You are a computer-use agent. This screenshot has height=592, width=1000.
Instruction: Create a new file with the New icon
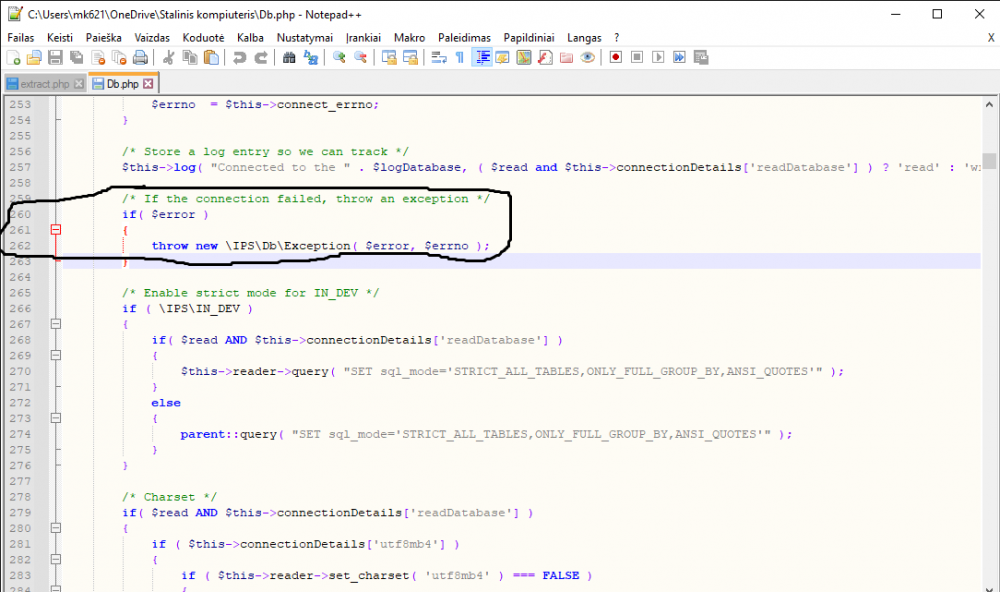(x=13, y=58)
